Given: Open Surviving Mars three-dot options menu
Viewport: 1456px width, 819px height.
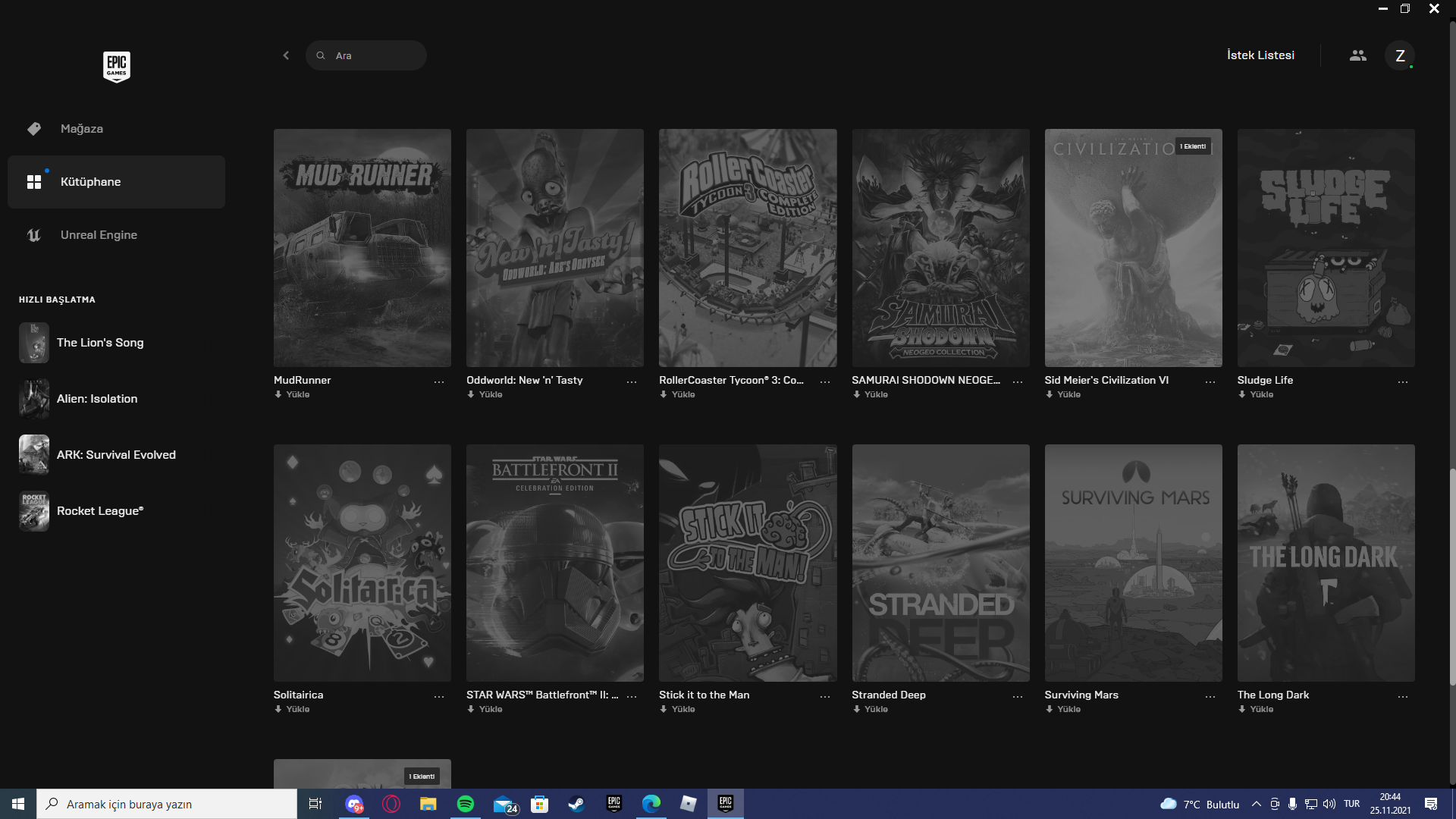Looking at the screenshot, I should coord(1210,697).
